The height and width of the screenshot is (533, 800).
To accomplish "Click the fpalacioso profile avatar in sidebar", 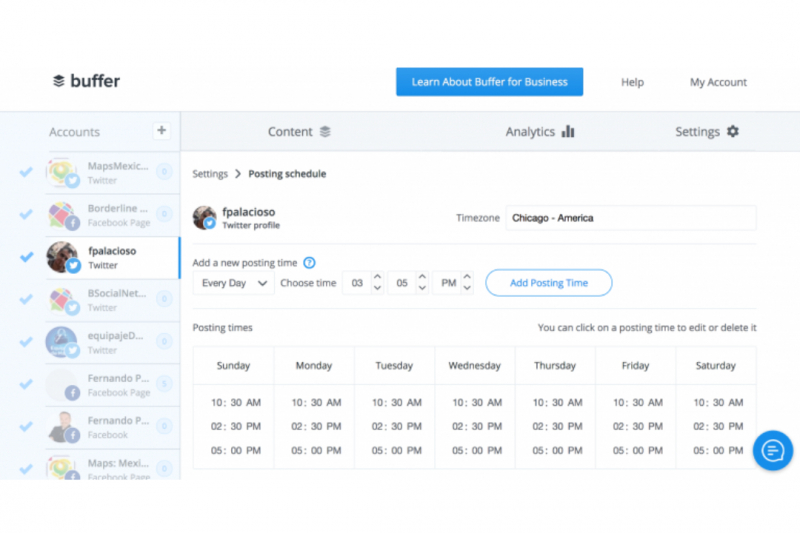I will [x=63, y=257].
